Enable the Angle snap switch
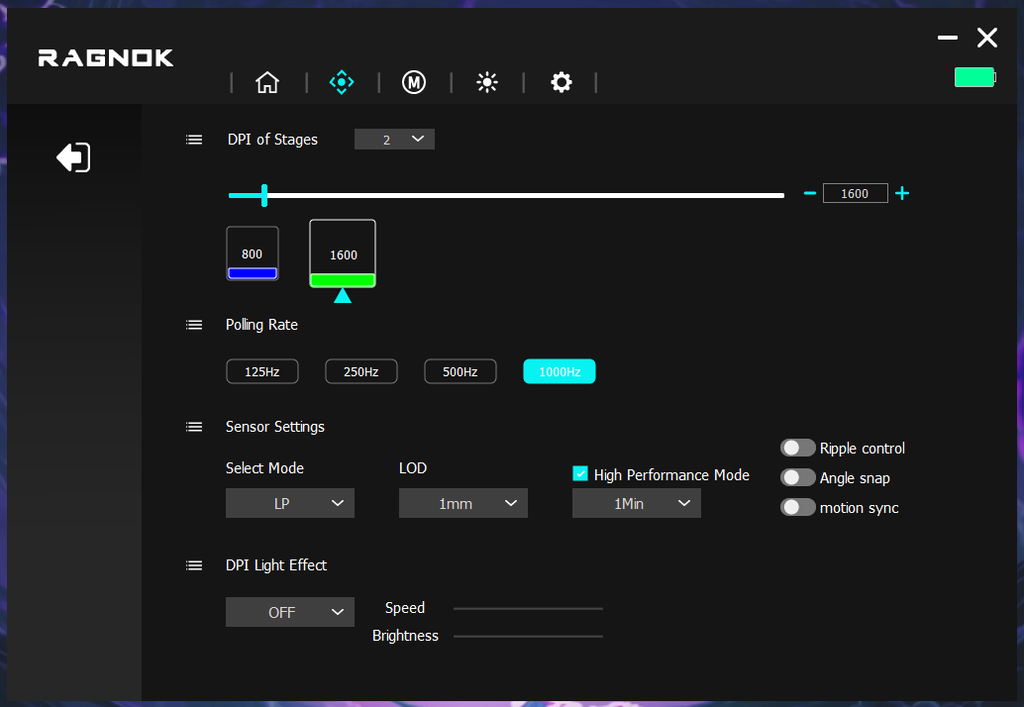Screen dimensions: 1024x707 (x=797, y=478)
